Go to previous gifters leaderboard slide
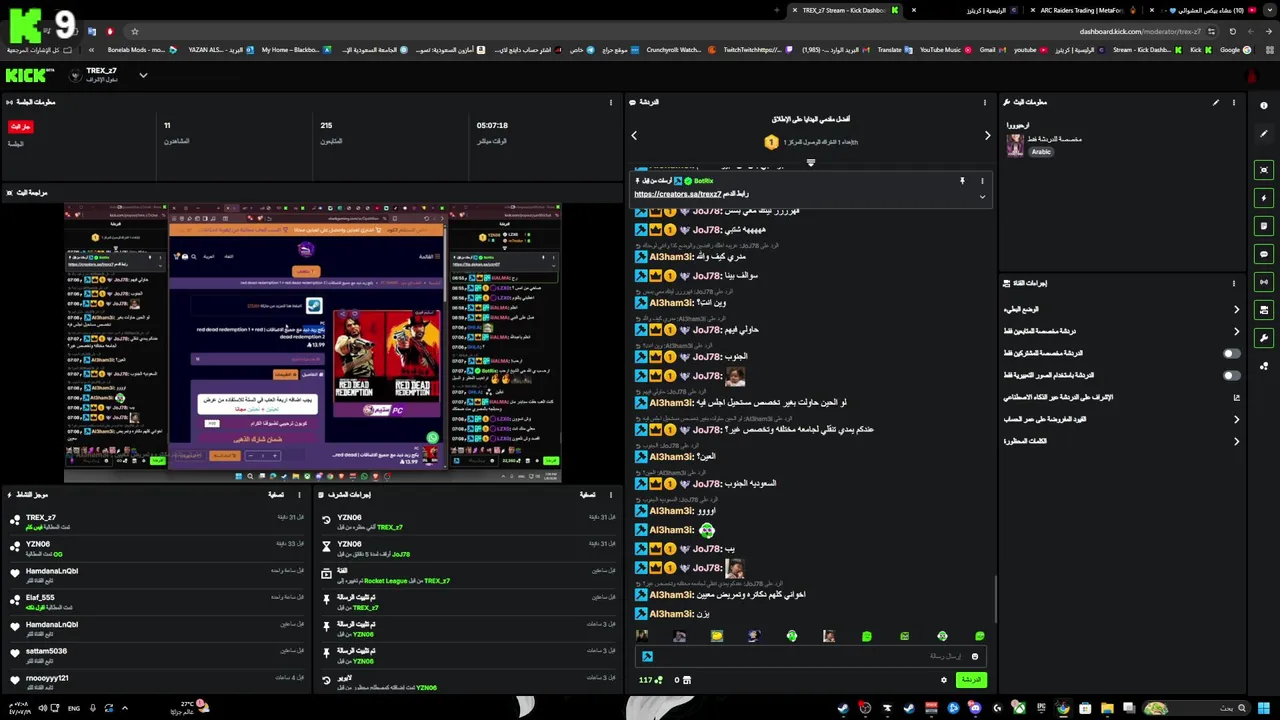 click(633, 135)
